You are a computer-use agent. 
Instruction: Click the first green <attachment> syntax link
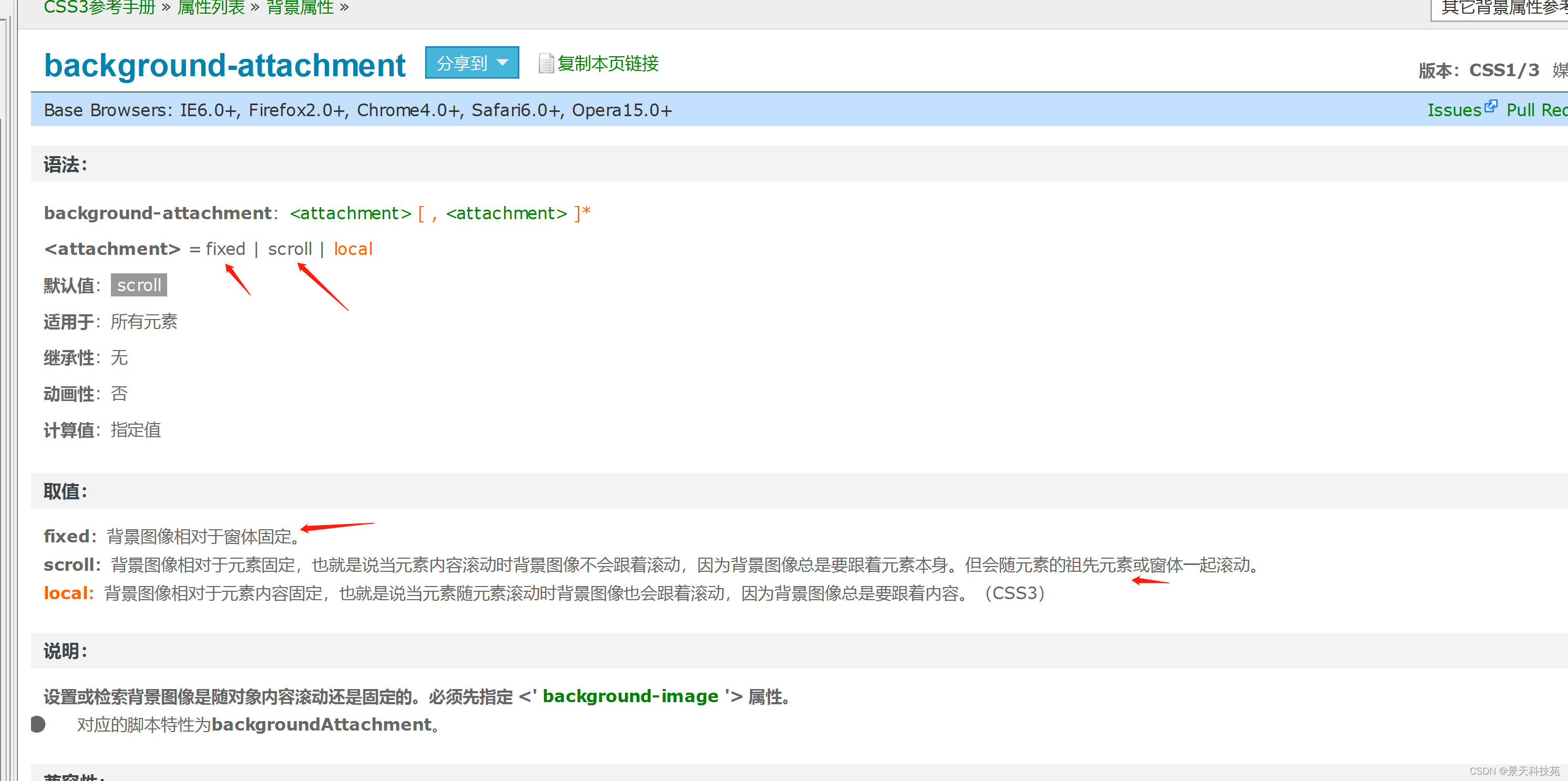351,213
